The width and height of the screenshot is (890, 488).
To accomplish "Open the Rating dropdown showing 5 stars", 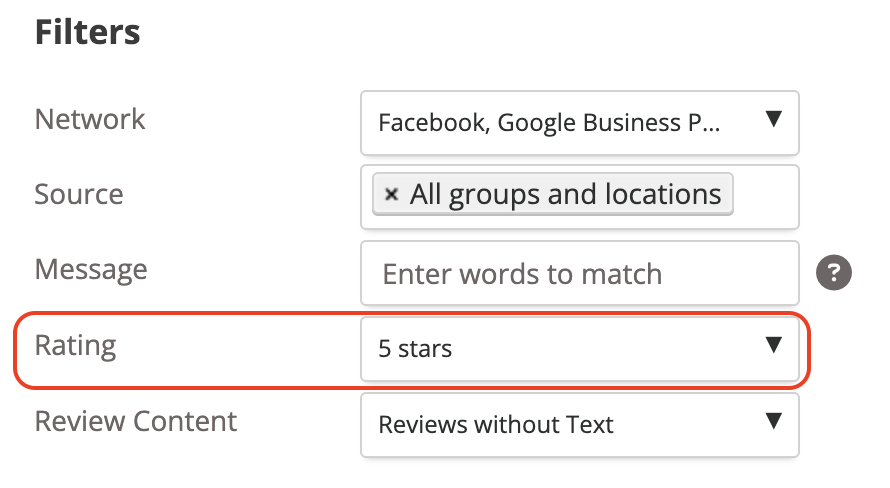I will click(580, 348).
